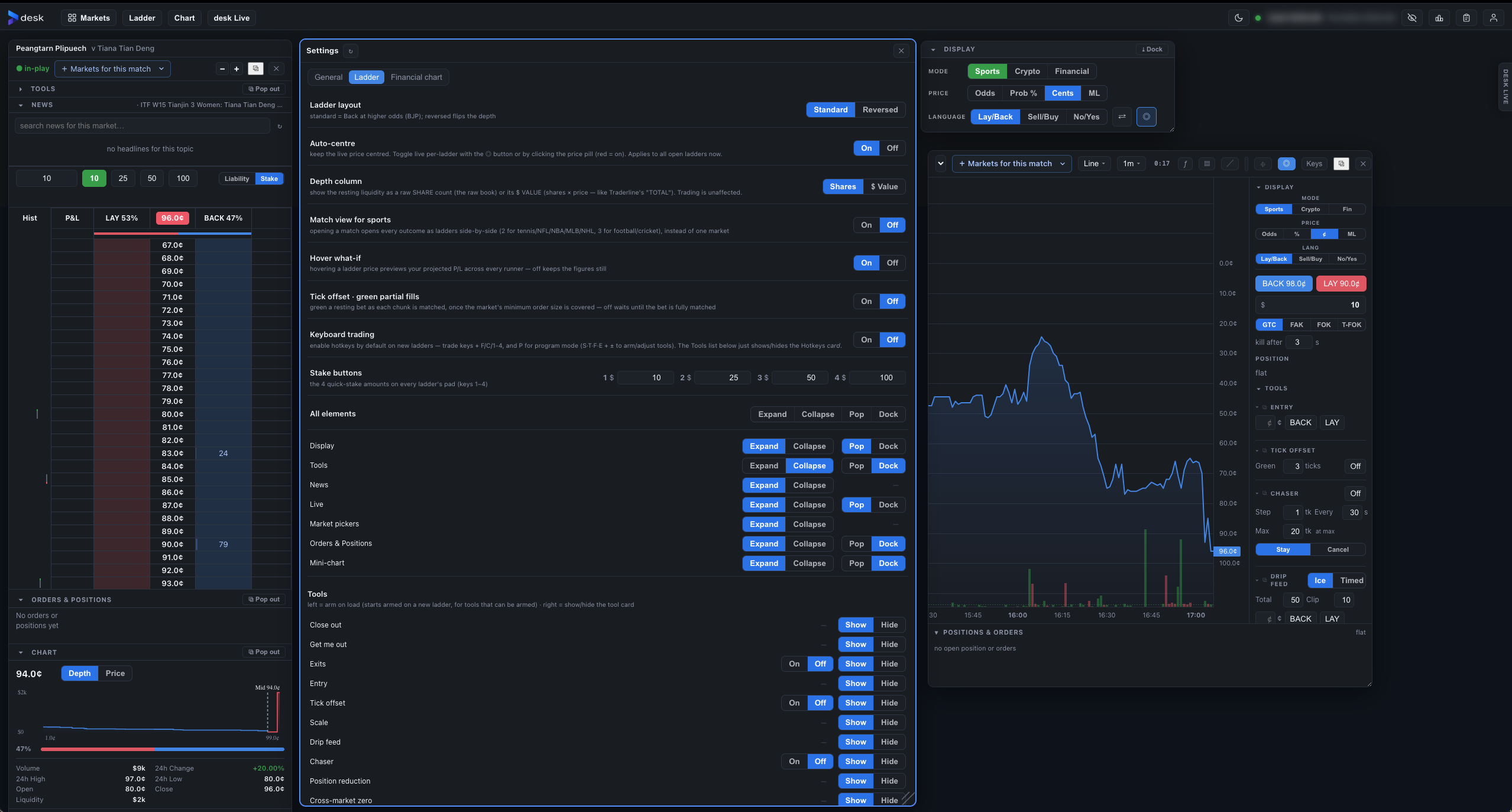
Task: Click chevron-down button left of chart market picker
Action: point(940,164)
